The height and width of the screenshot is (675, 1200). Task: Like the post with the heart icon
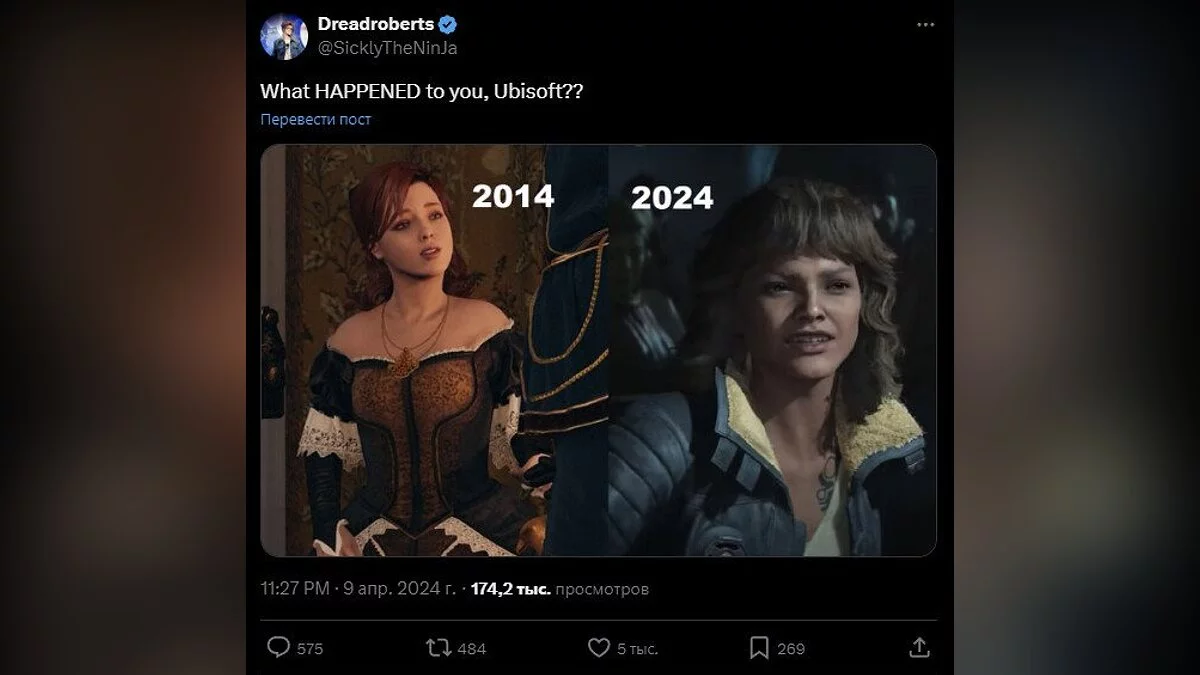[598, 648]
